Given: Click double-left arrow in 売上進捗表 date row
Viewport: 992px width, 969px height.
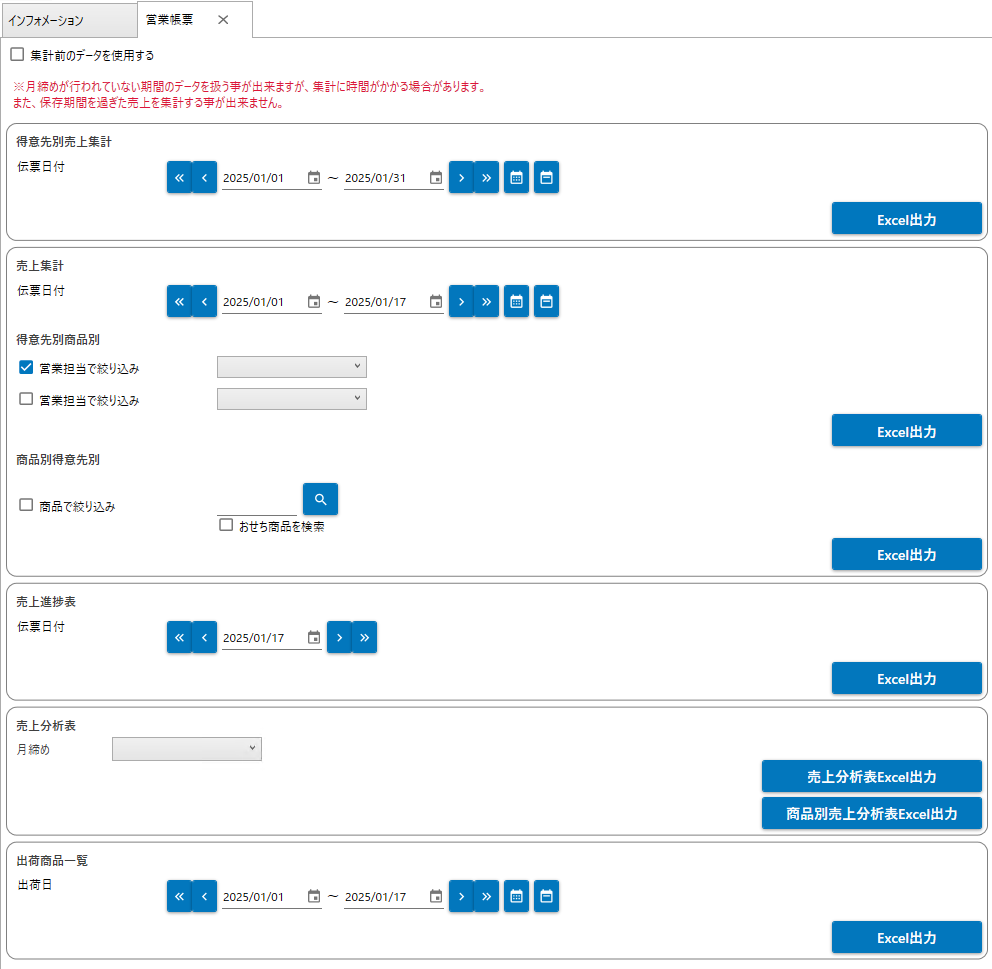Looking at the screenshot, I should tap(179, 637).
